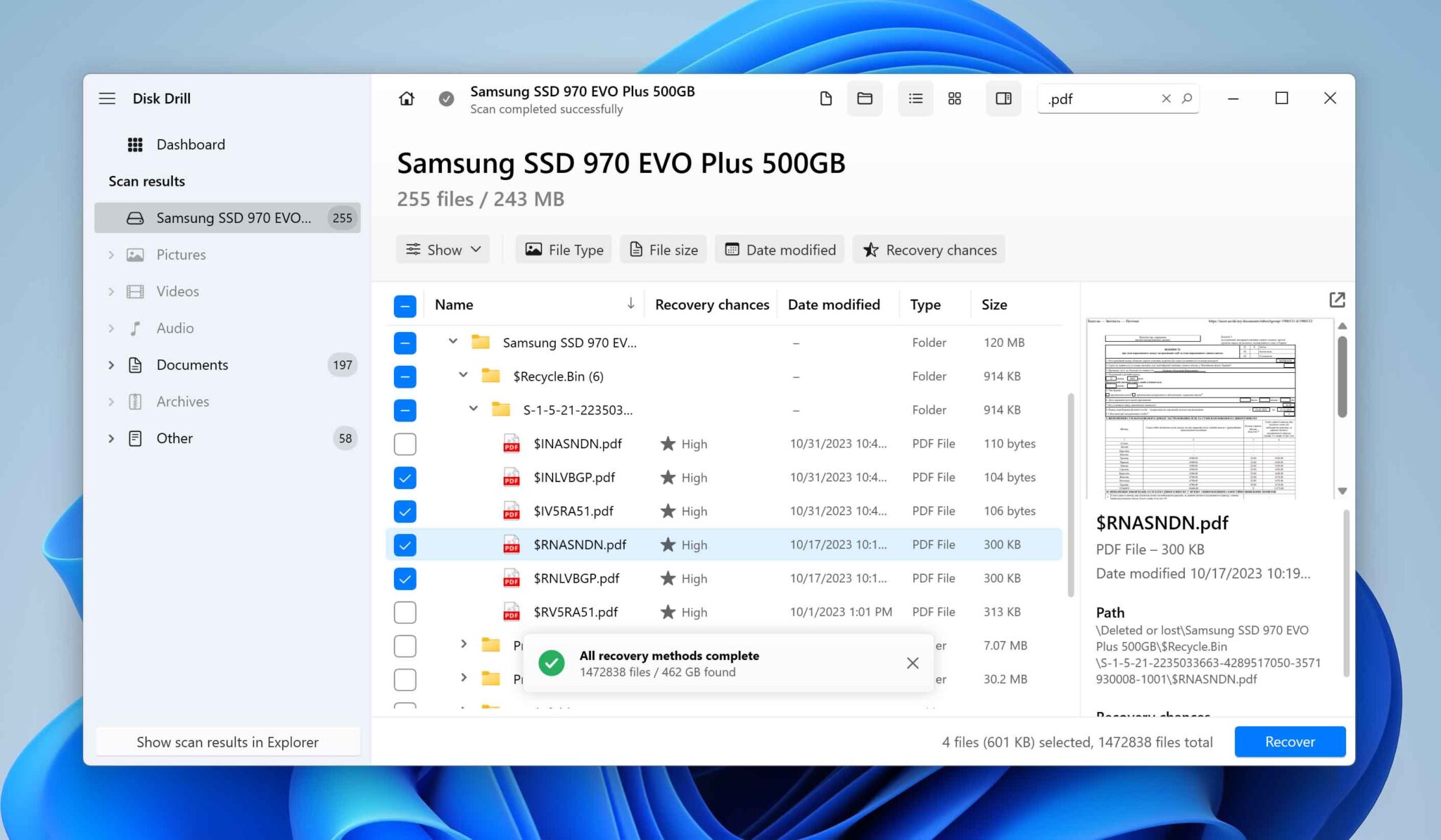Click the folder icon in the top toolbar
Image resolution: width=1441 pixels, height=840 pixels.
point(864,98)
